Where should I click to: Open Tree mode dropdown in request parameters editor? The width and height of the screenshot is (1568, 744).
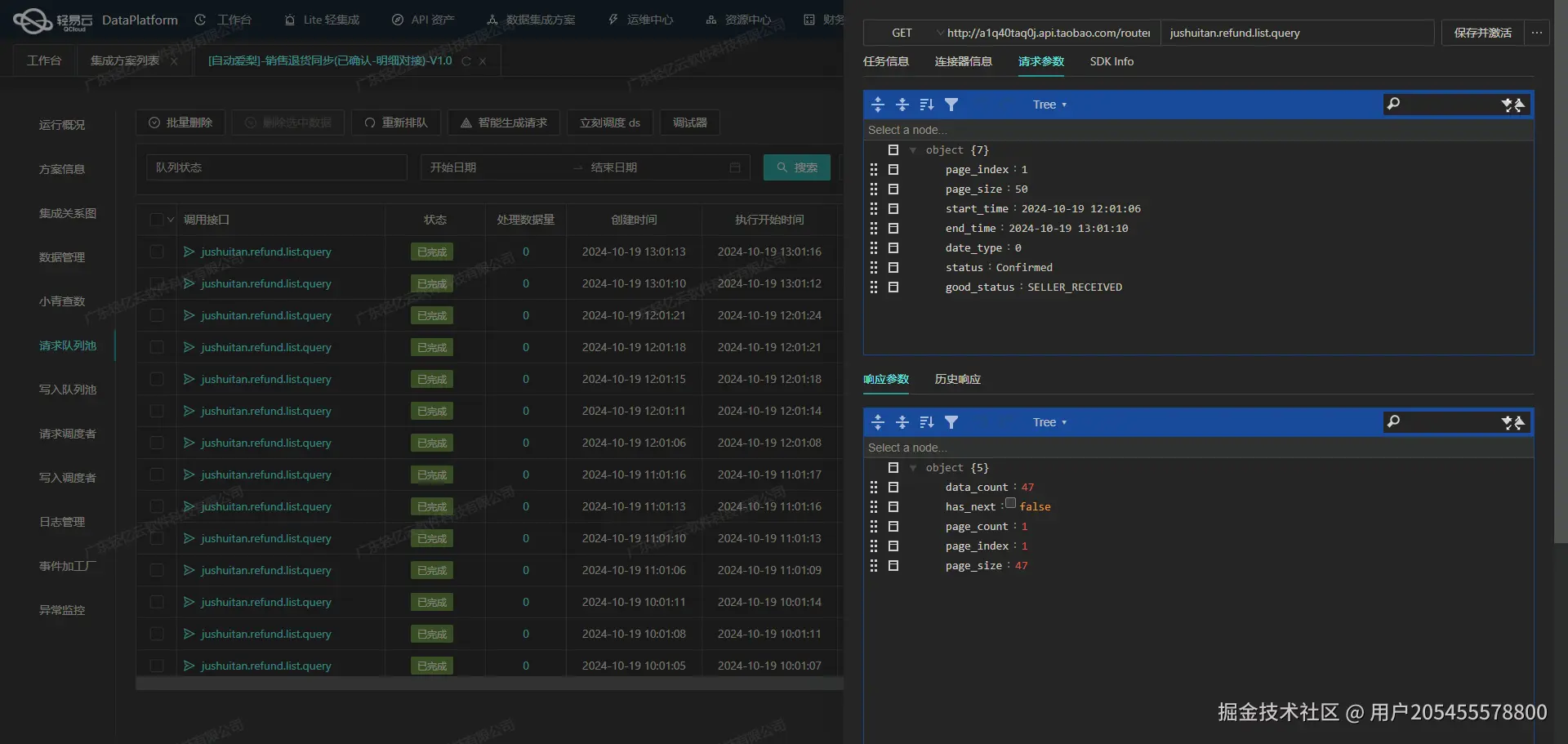click(x=1049, y=105)
